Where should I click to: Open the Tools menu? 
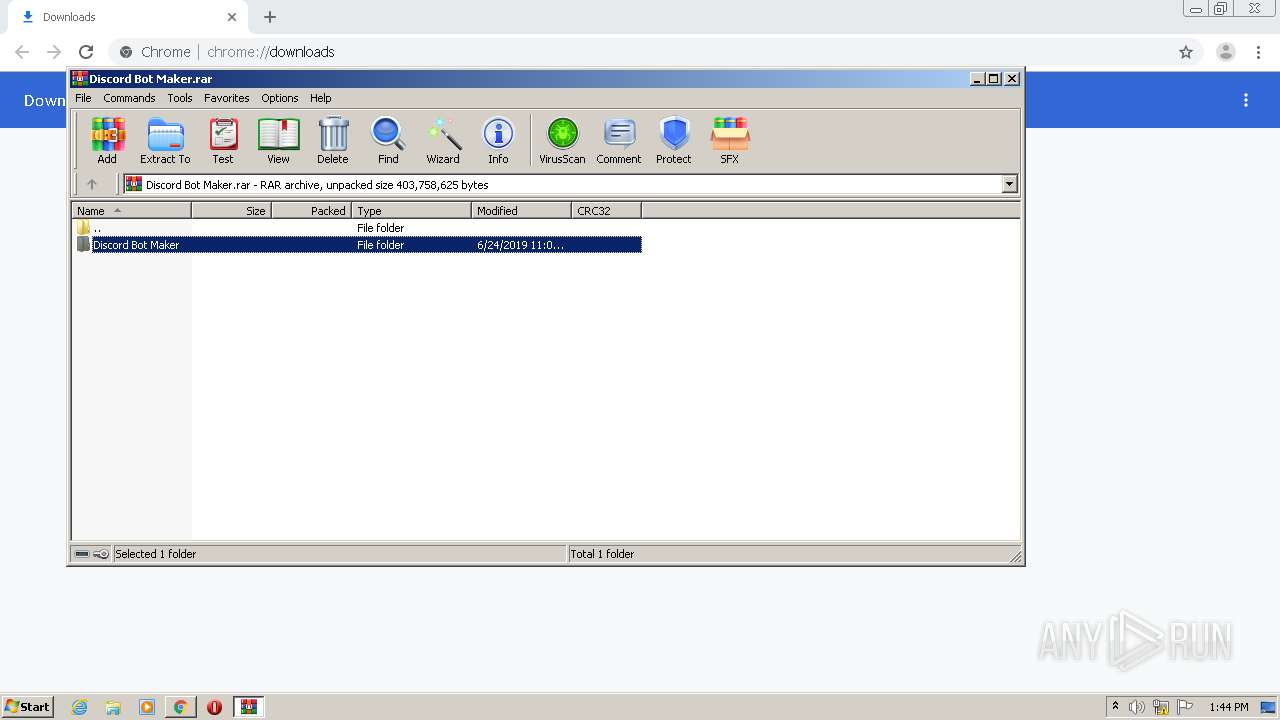[x=180, y=98]
